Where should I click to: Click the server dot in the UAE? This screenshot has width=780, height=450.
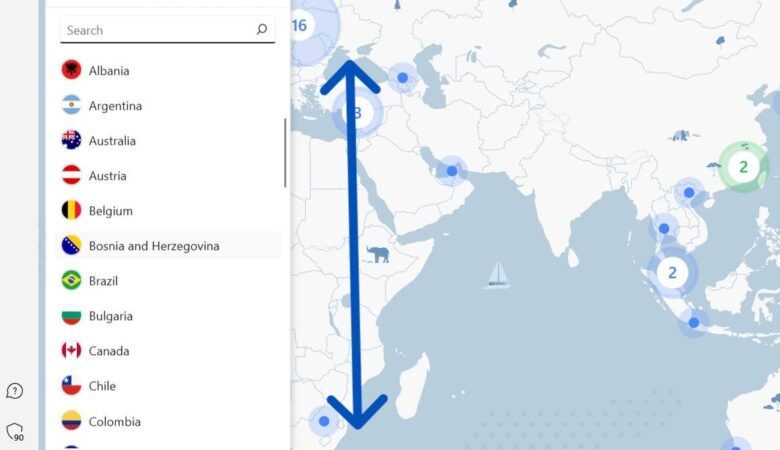coord(452,171)
